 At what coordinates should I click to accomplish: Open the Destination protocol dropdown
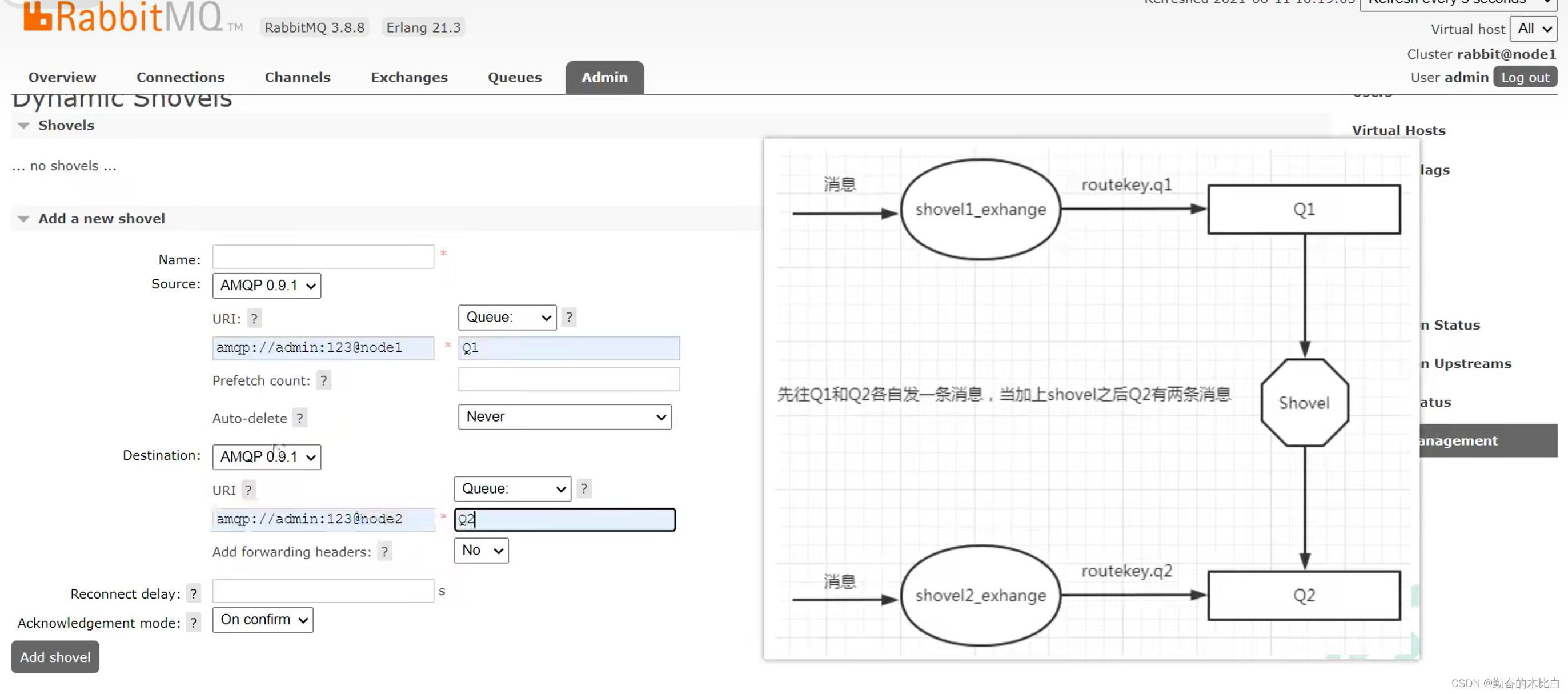[266, 456]
